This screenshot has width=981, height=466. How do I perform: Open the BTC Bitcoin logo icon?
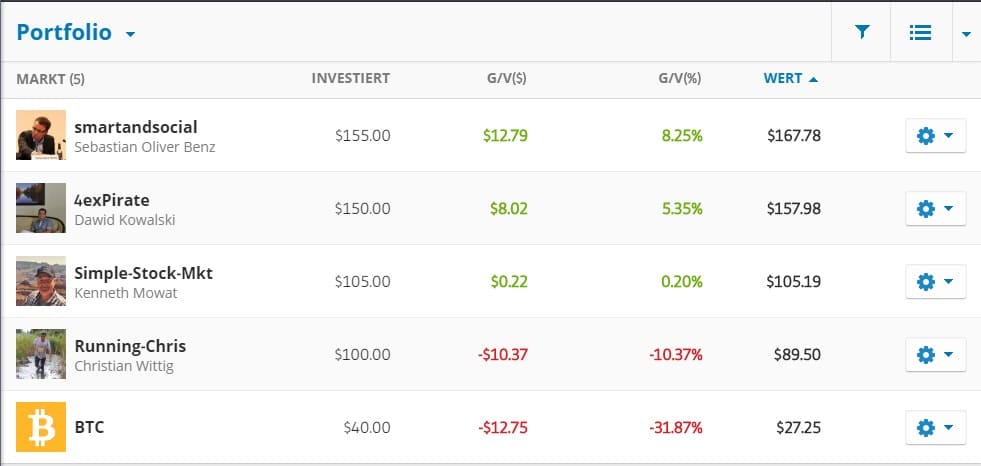pos(41,427)
